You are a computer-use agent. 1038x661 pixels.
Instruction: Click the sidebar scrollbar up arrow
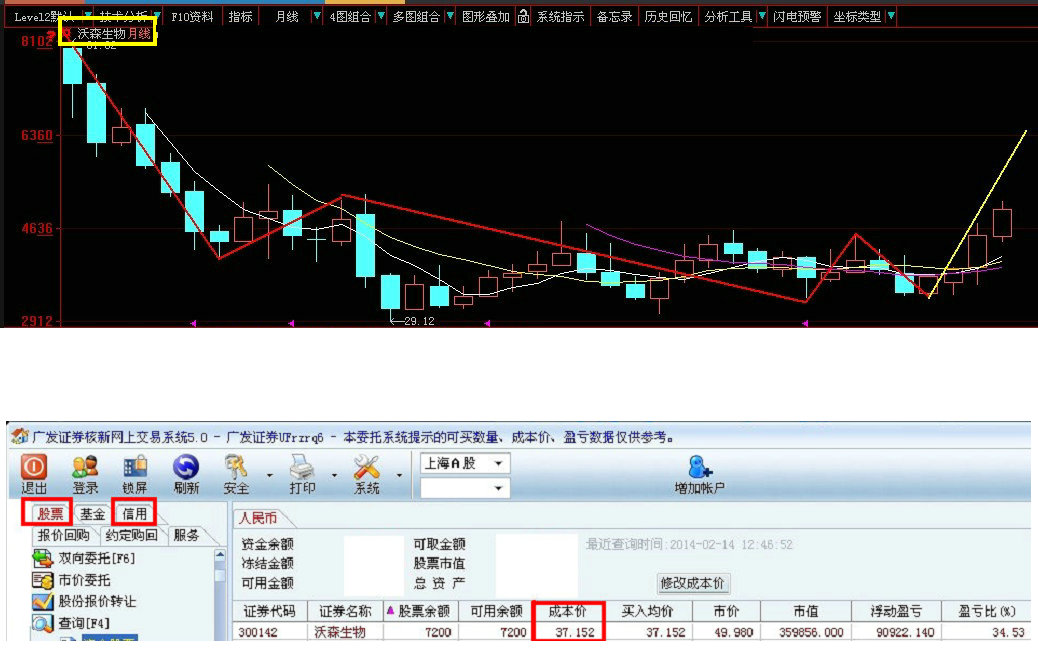[x=222, y=554]
